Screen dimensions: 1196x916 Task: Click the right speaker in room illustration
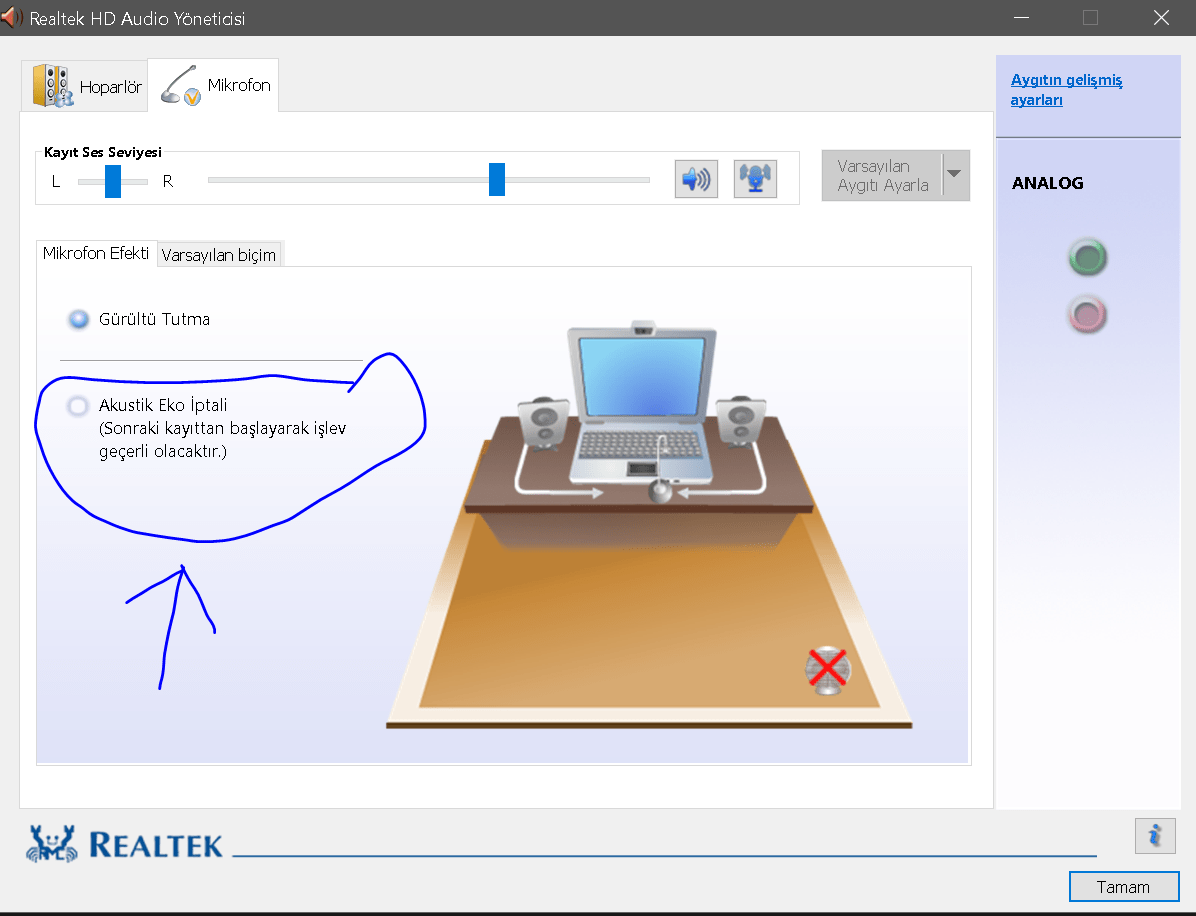click(x=741, y=420)
